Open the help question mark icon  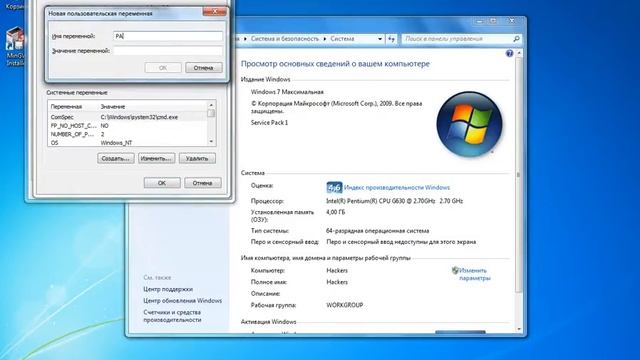click(509, 53)
